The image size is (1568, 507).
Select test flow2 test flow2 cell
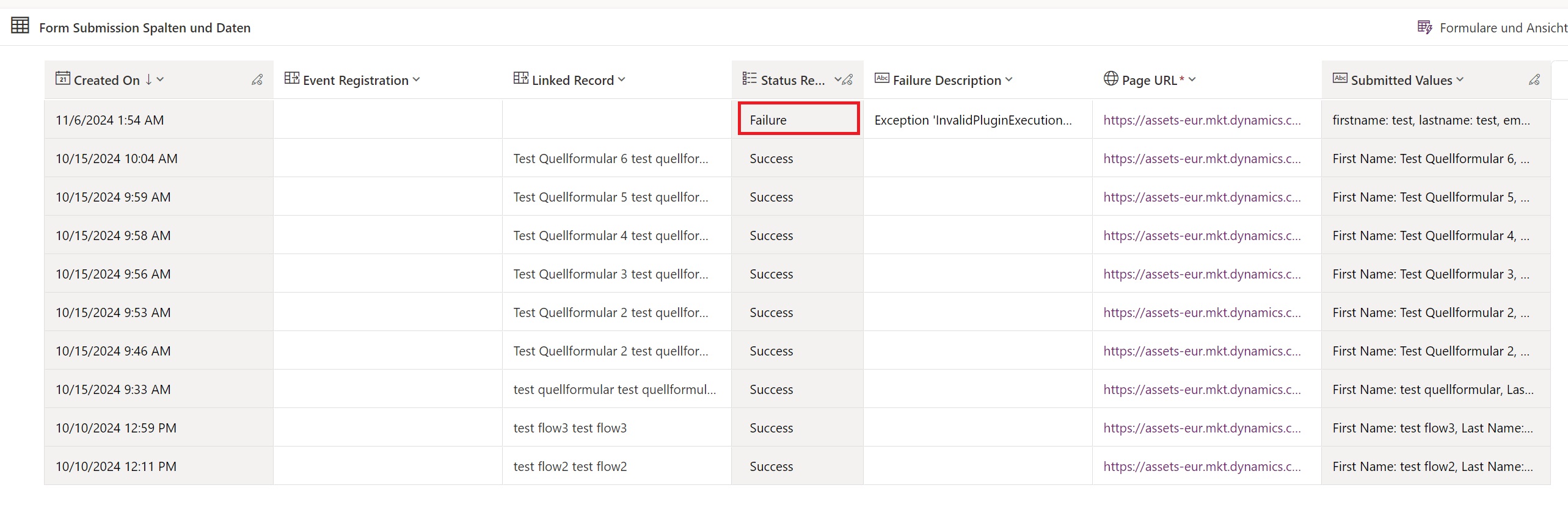click(x=617, y=466)
